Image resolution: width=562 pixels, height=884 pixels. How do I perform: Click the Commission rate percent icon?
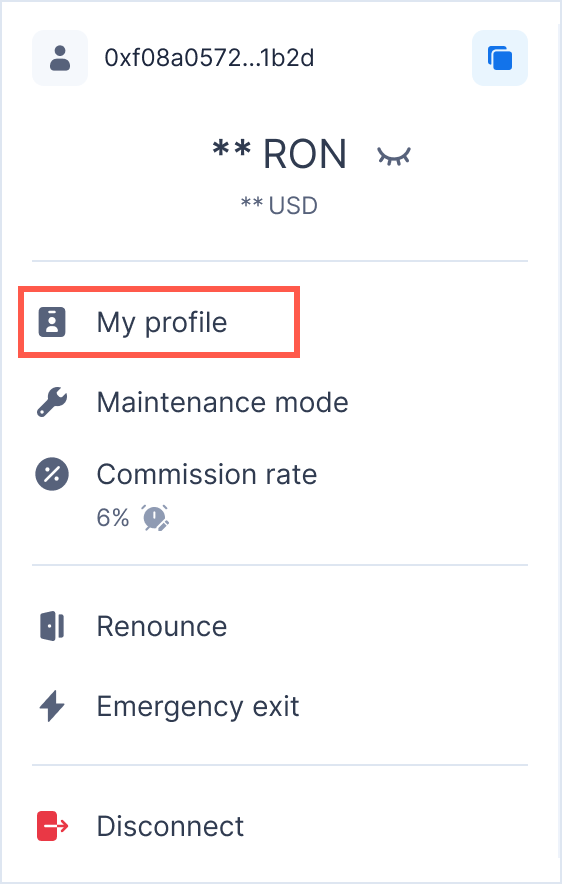coord(52,474)
